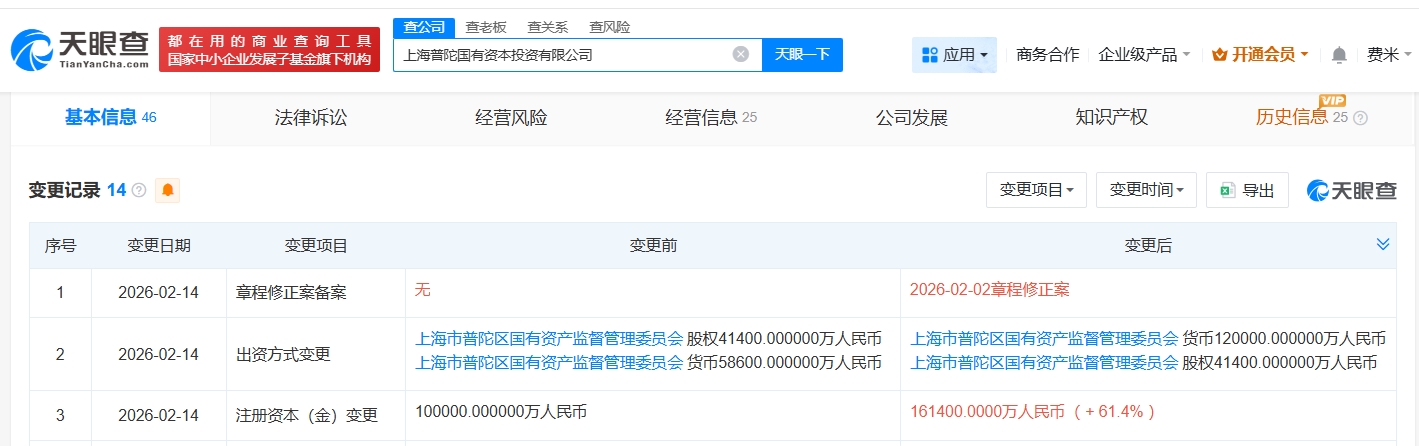This screenshot has height=446, width=1419.
Task: Click the date 2026-02-14 in row 3
Action: click(159, 415)
